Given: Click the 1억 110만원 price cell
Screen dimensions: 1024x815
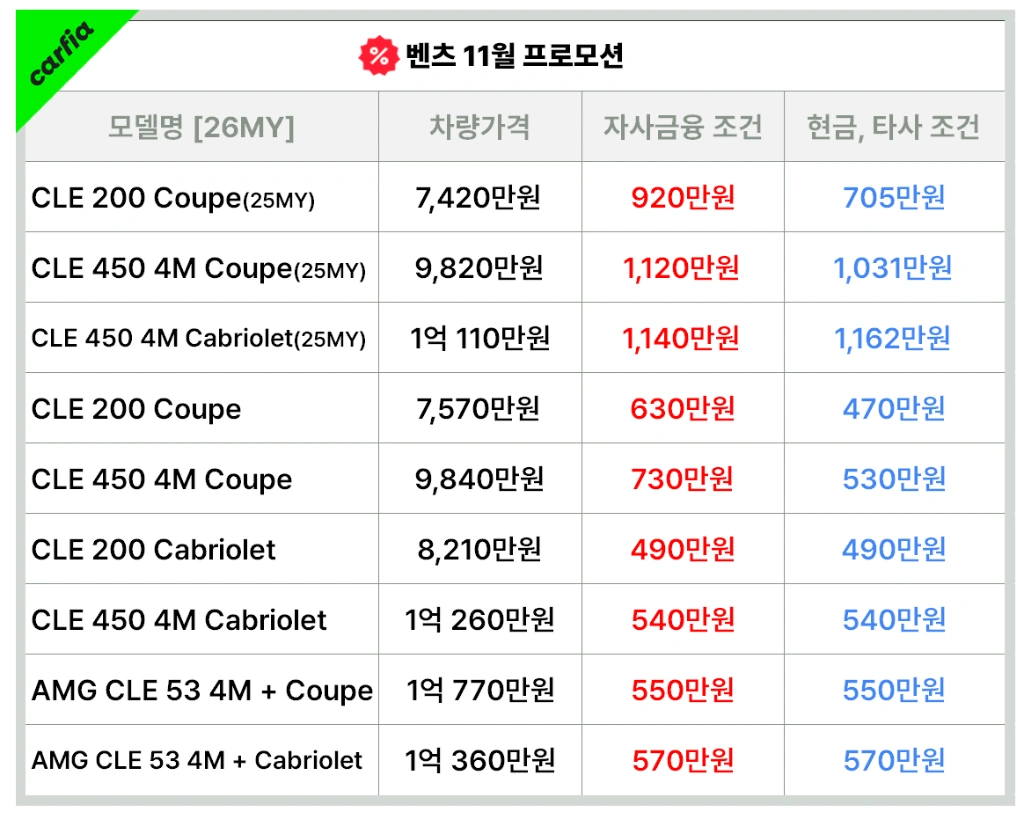Looking at the screenshot, I should tap(480, 339).
